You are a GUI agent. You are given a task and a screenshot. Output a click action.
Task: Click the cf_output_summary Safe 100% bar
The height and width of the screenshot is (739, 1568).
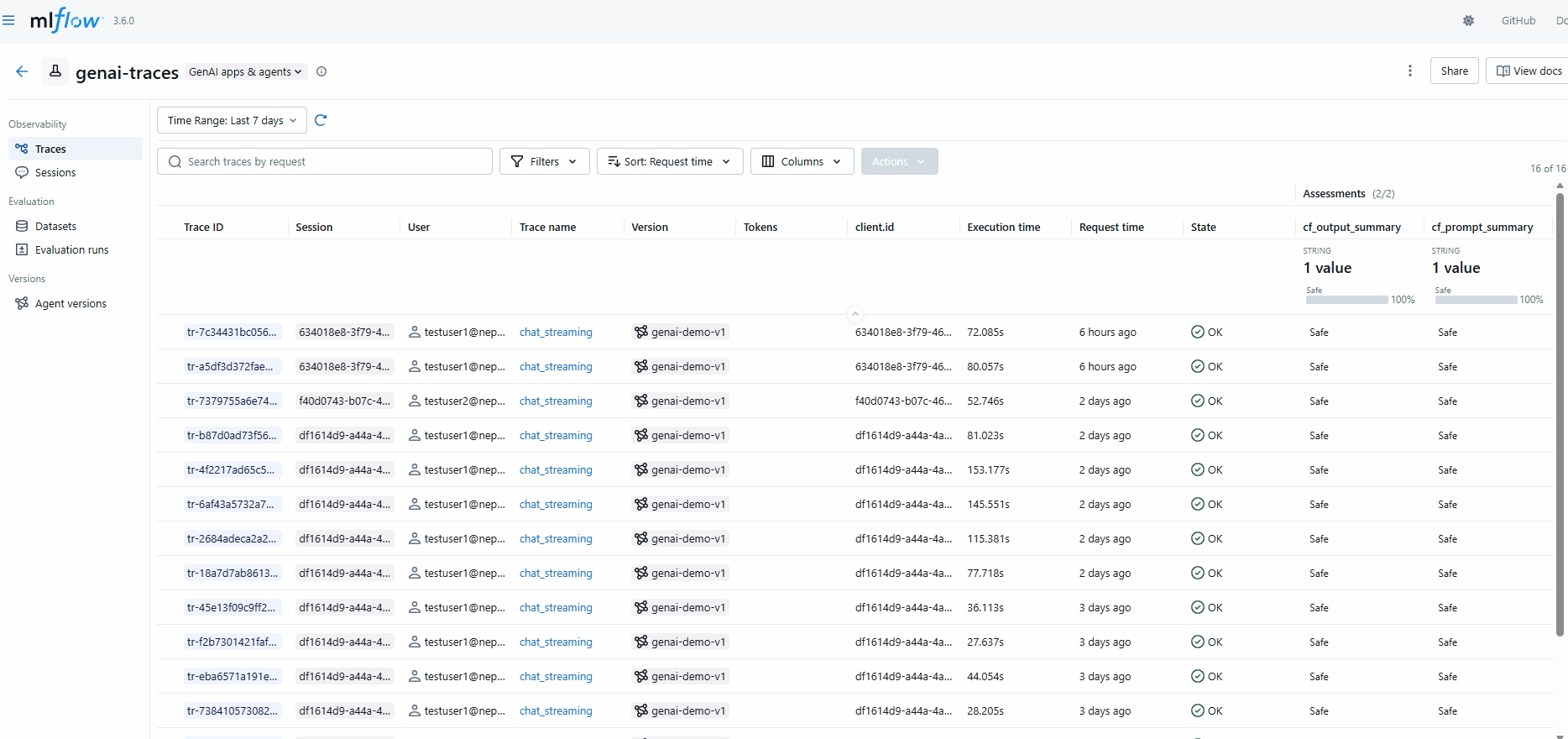point(1347,300)
